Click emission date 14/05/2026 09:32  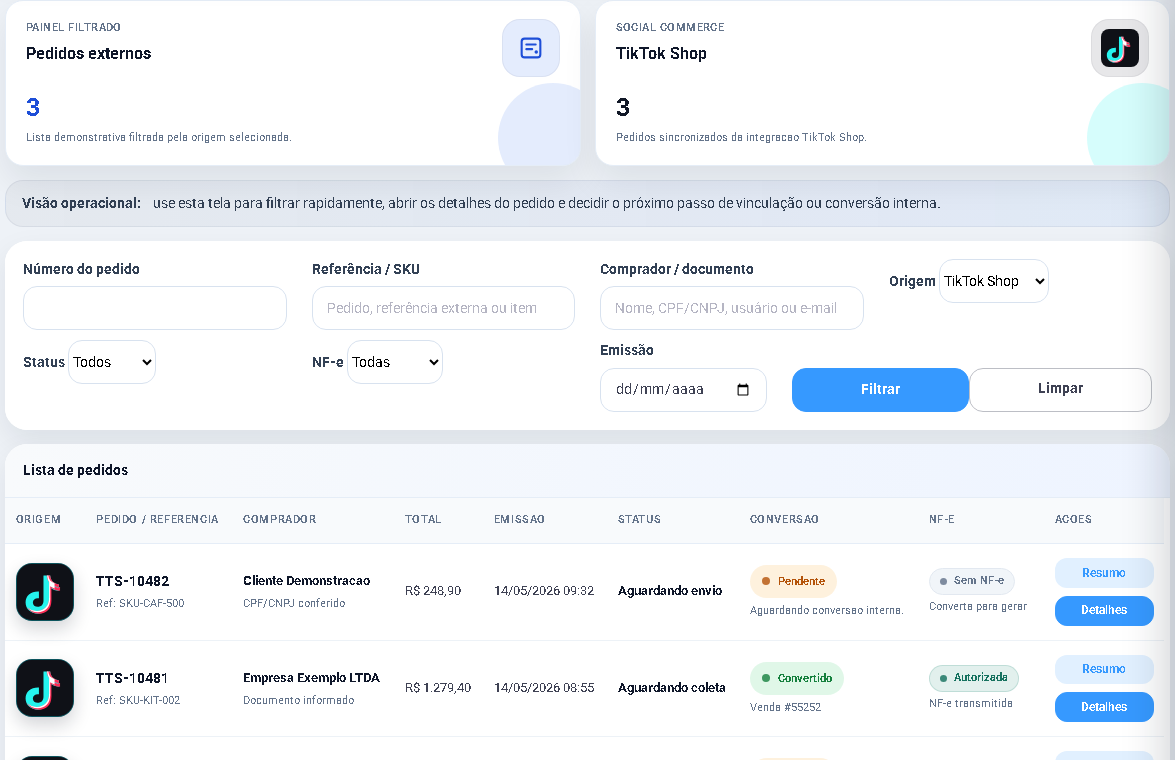click(544, 591)
